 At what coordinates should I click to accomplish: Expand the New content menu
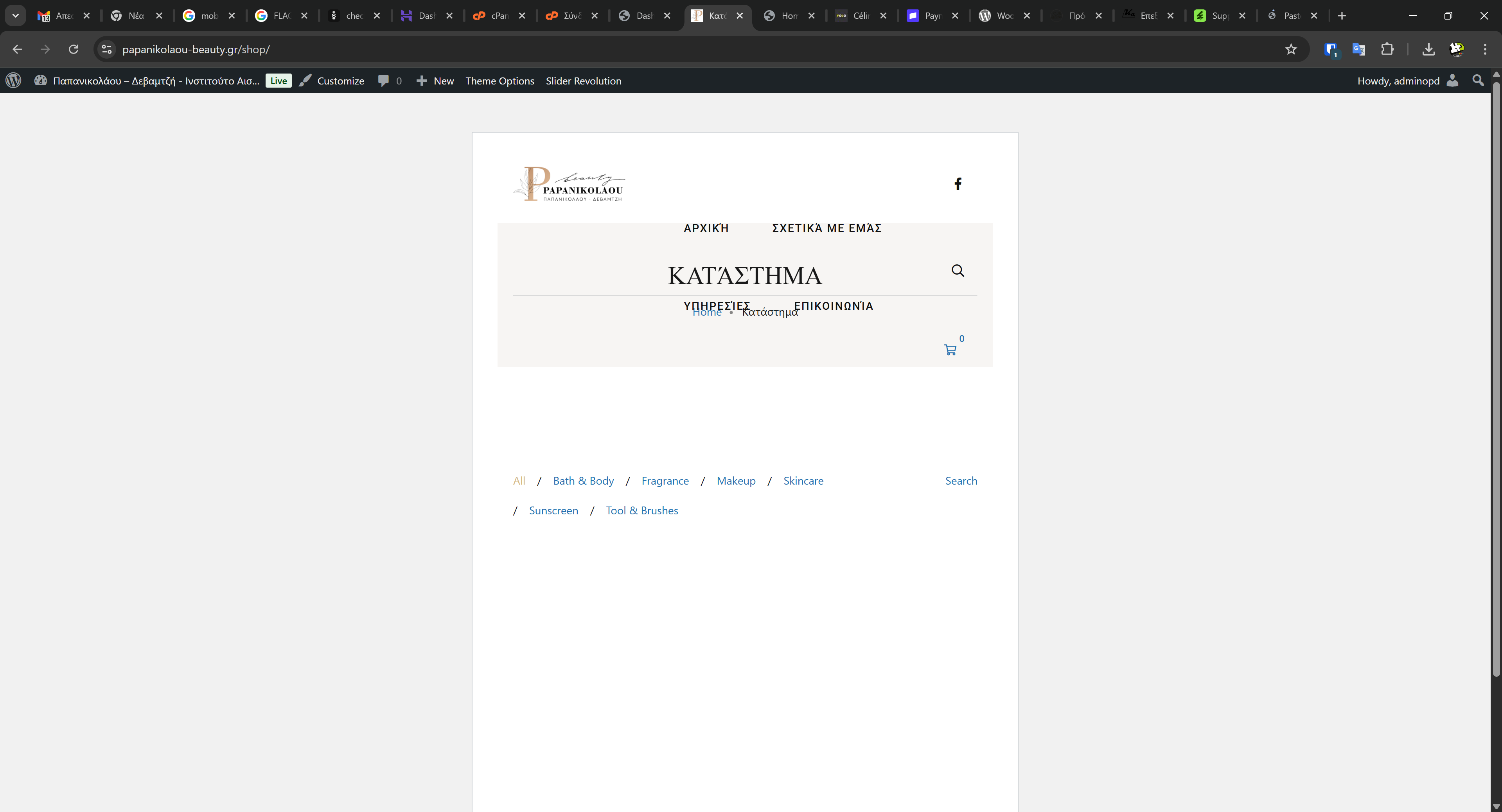pyautogui.click(x=435, y=81)
